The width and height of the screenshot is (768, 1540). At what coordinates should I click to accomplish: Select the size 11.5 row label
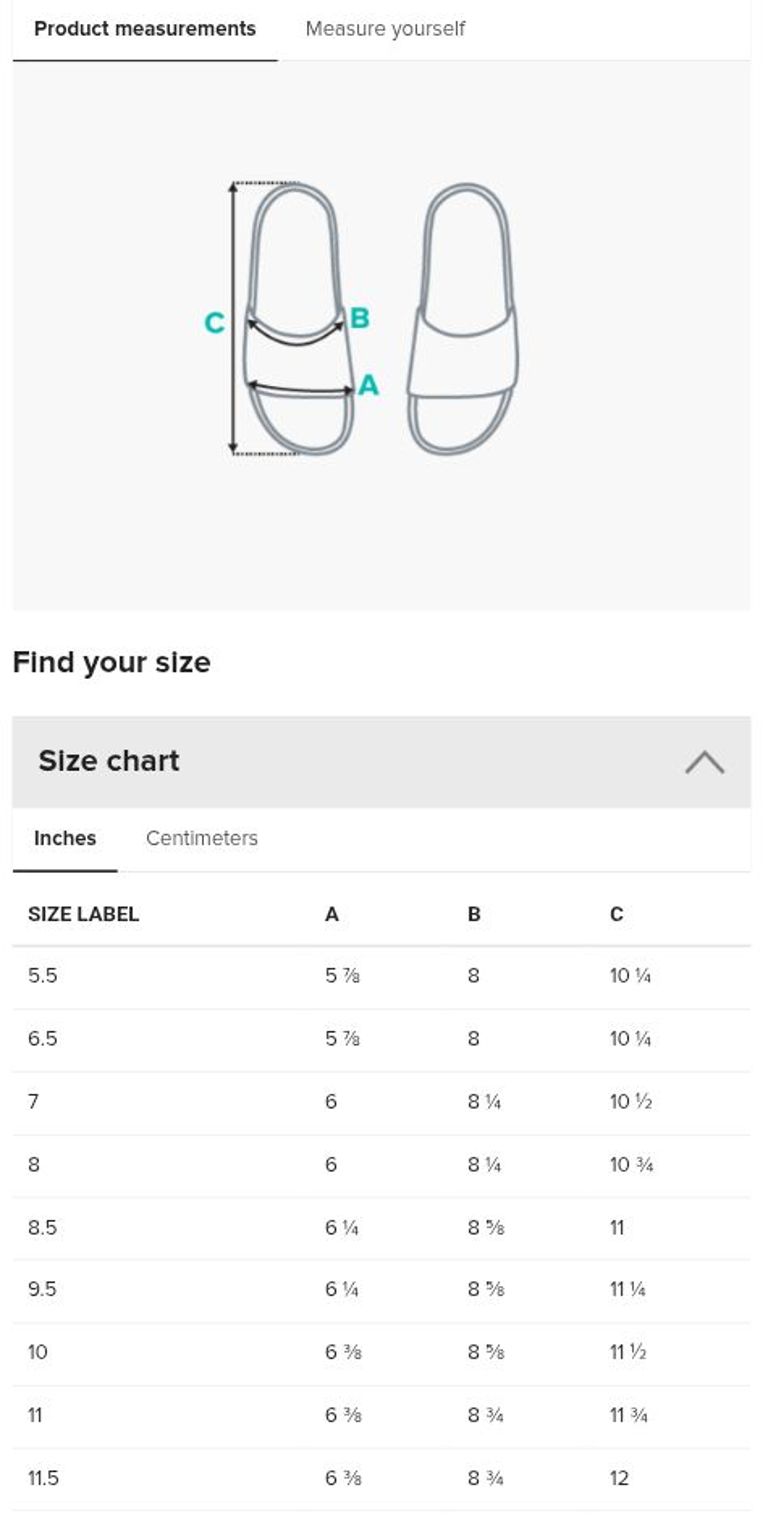pyautogui.click(x=43, y=1478)
